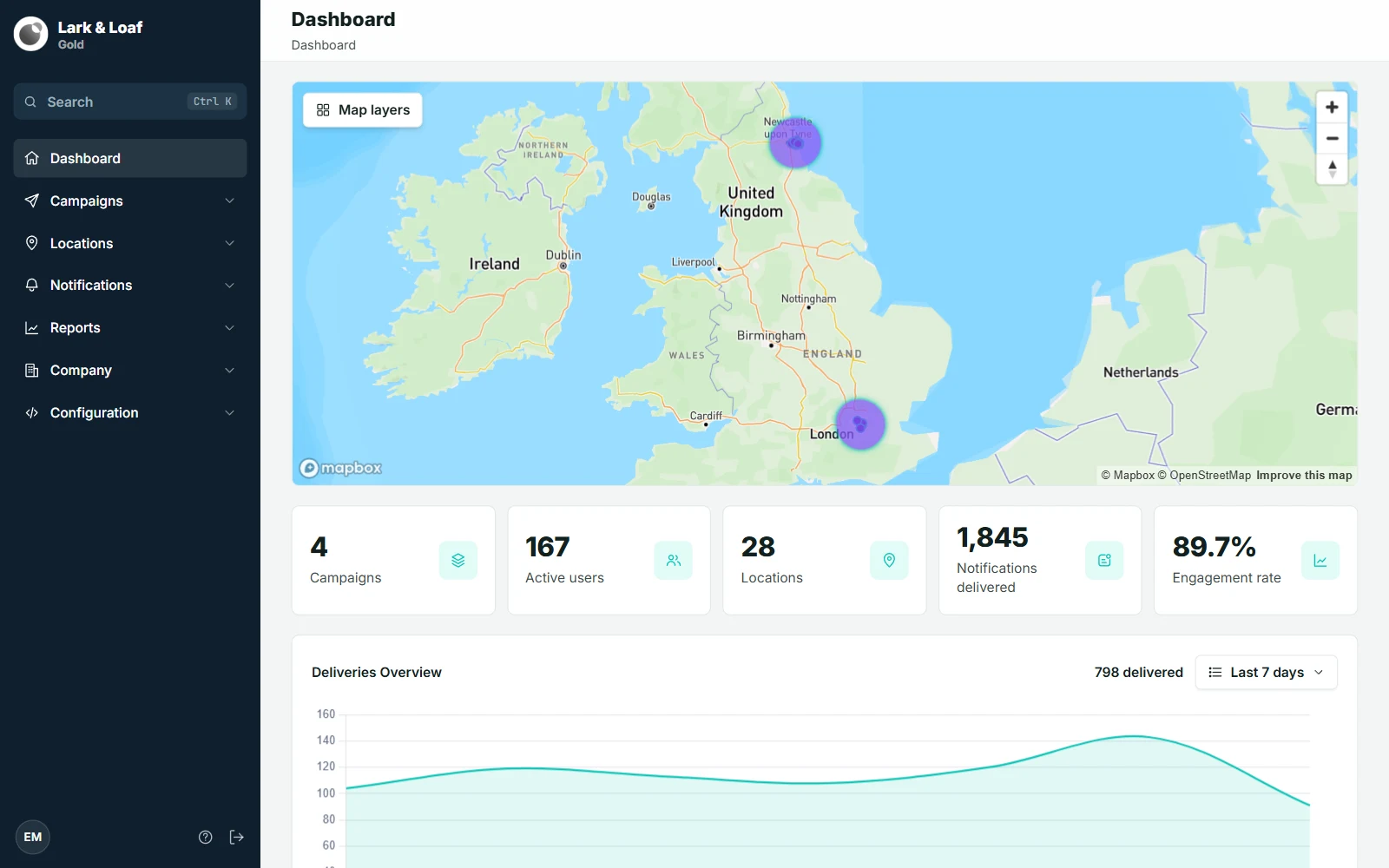Click the Configuration code icon
Viewport: 1389px width, 868px height.
(x=32, y=412)
